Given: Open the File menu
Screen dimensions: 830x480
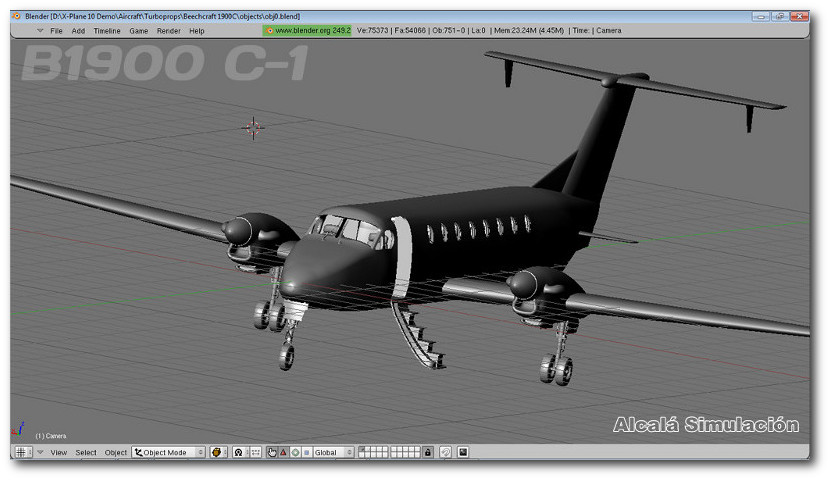Looking at the screenshot, I should click(x=57, y=31).
